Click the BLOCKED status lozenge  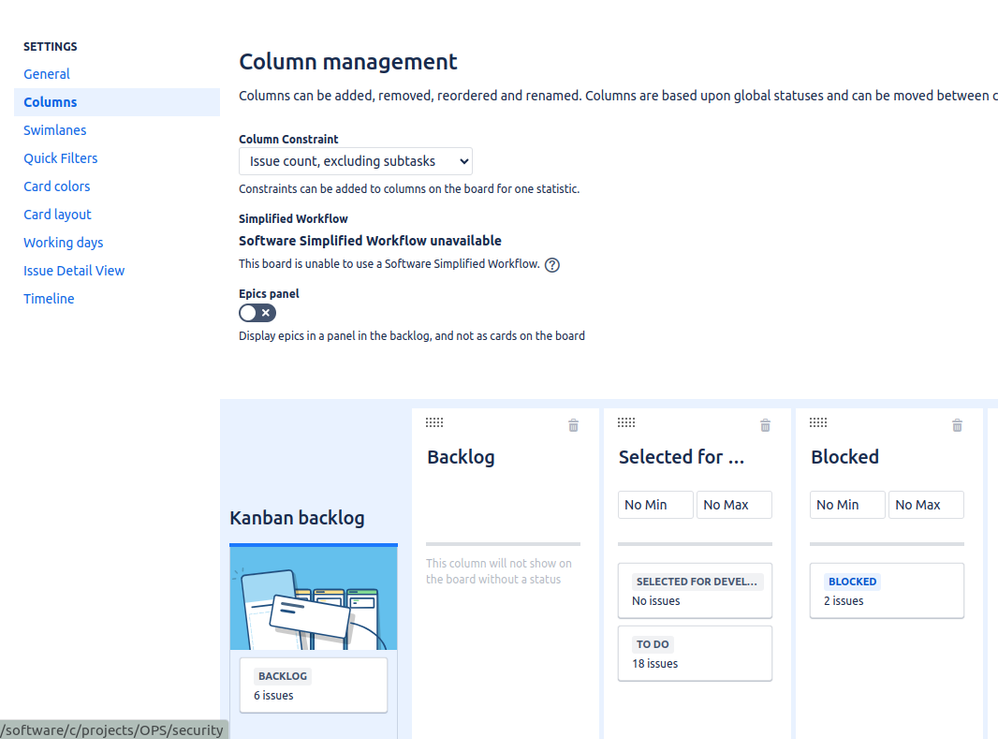pos(852,581)
